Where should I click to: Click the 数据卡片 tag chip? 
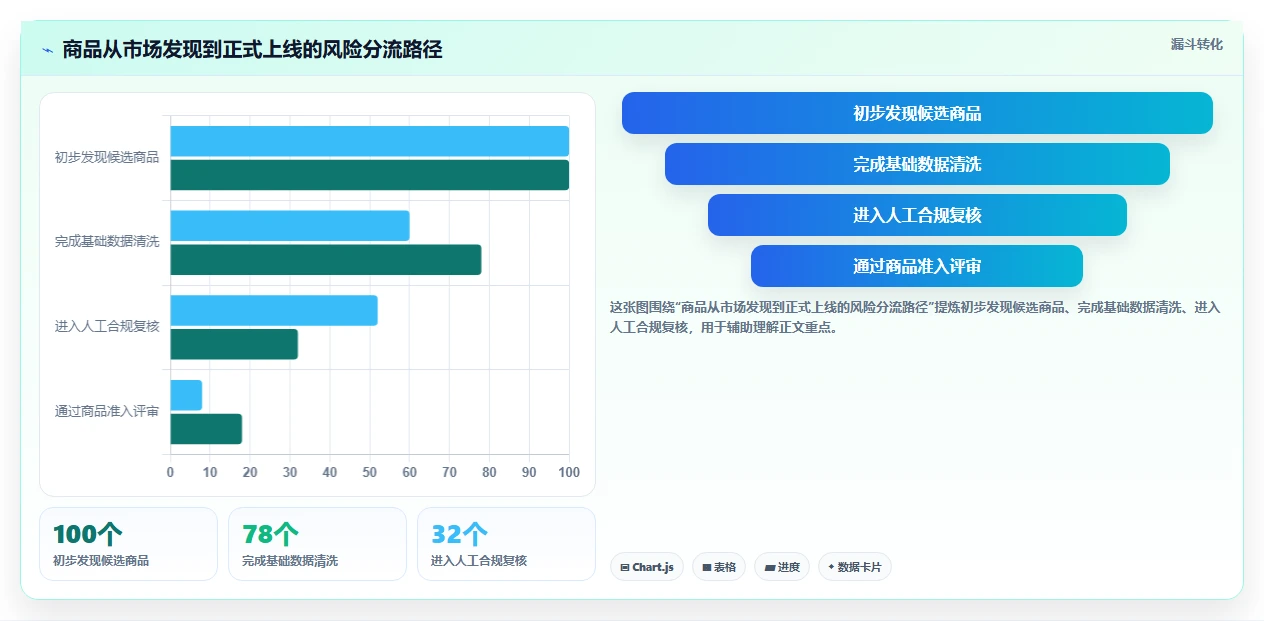(x=855, y=567)
